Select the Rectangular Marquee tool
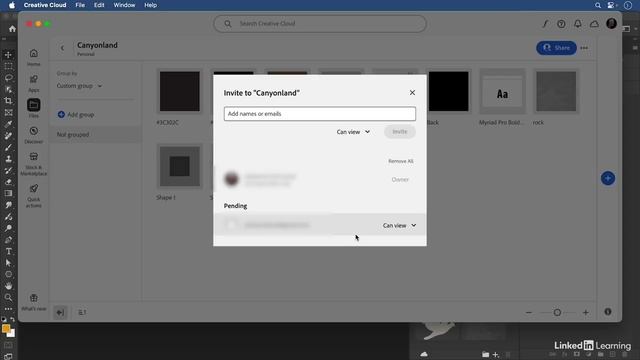Viewport: 640px width, 360px height. (x=8, y=66)
